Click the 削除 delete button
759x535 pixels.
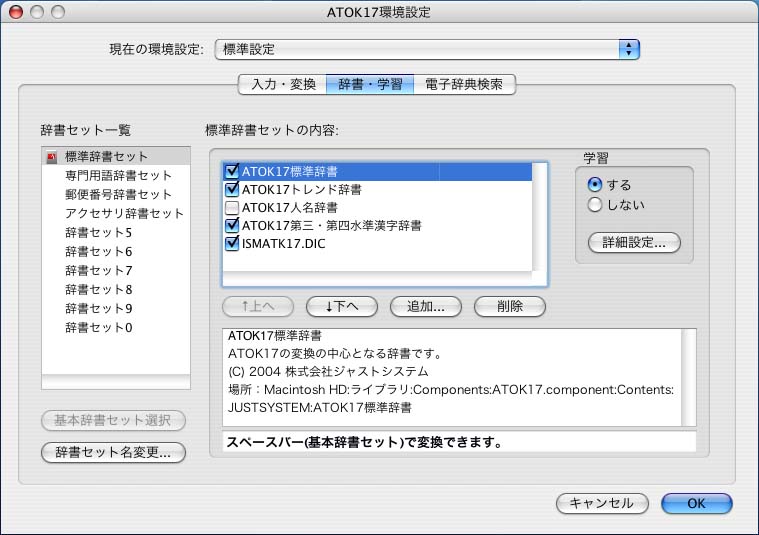coord(510,306)
